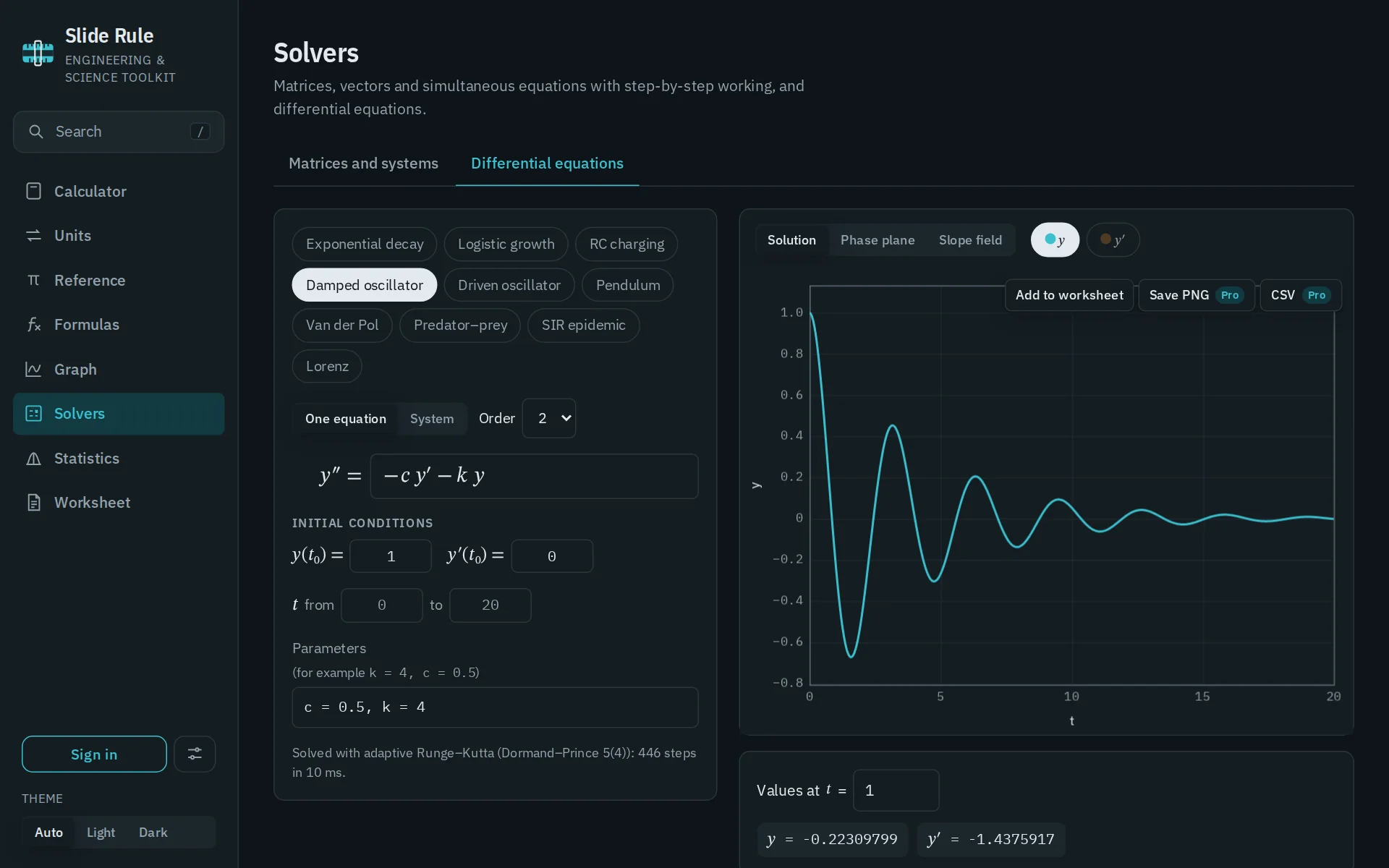Show the Solution plot view
Screen dimensions: 1389x868
pyautogui.click(x=791, y=240)
